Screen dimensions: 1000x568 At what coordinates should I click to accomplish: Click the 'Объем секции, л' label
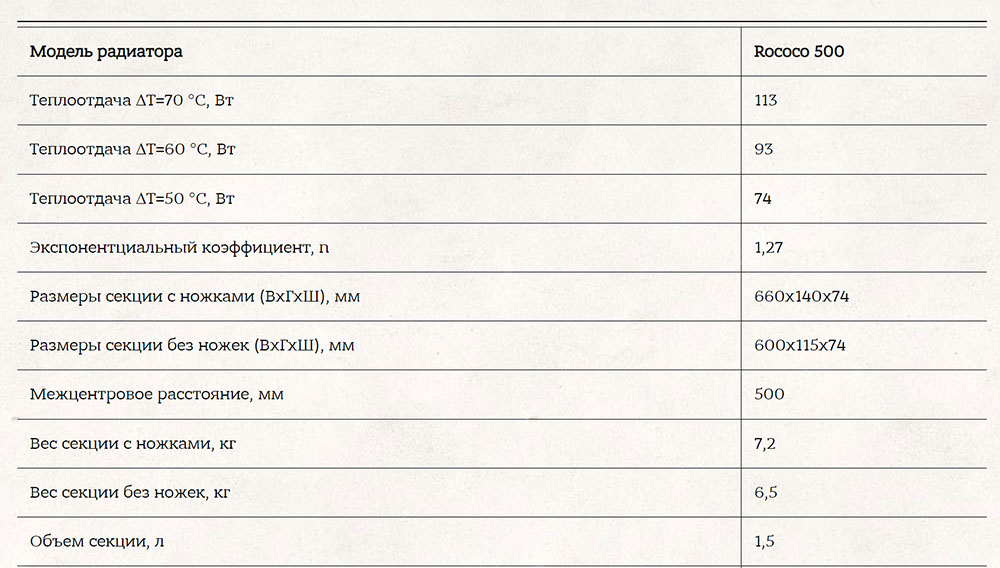tap(96, 541)
